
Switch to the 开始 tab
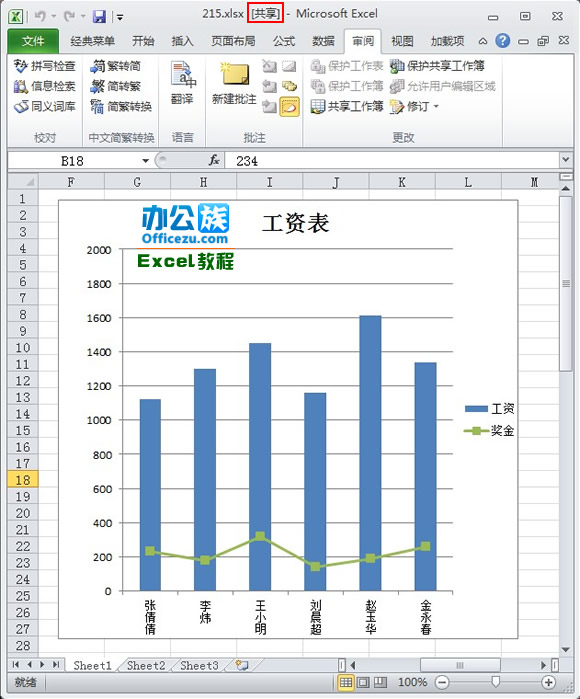tap(143, 41)
